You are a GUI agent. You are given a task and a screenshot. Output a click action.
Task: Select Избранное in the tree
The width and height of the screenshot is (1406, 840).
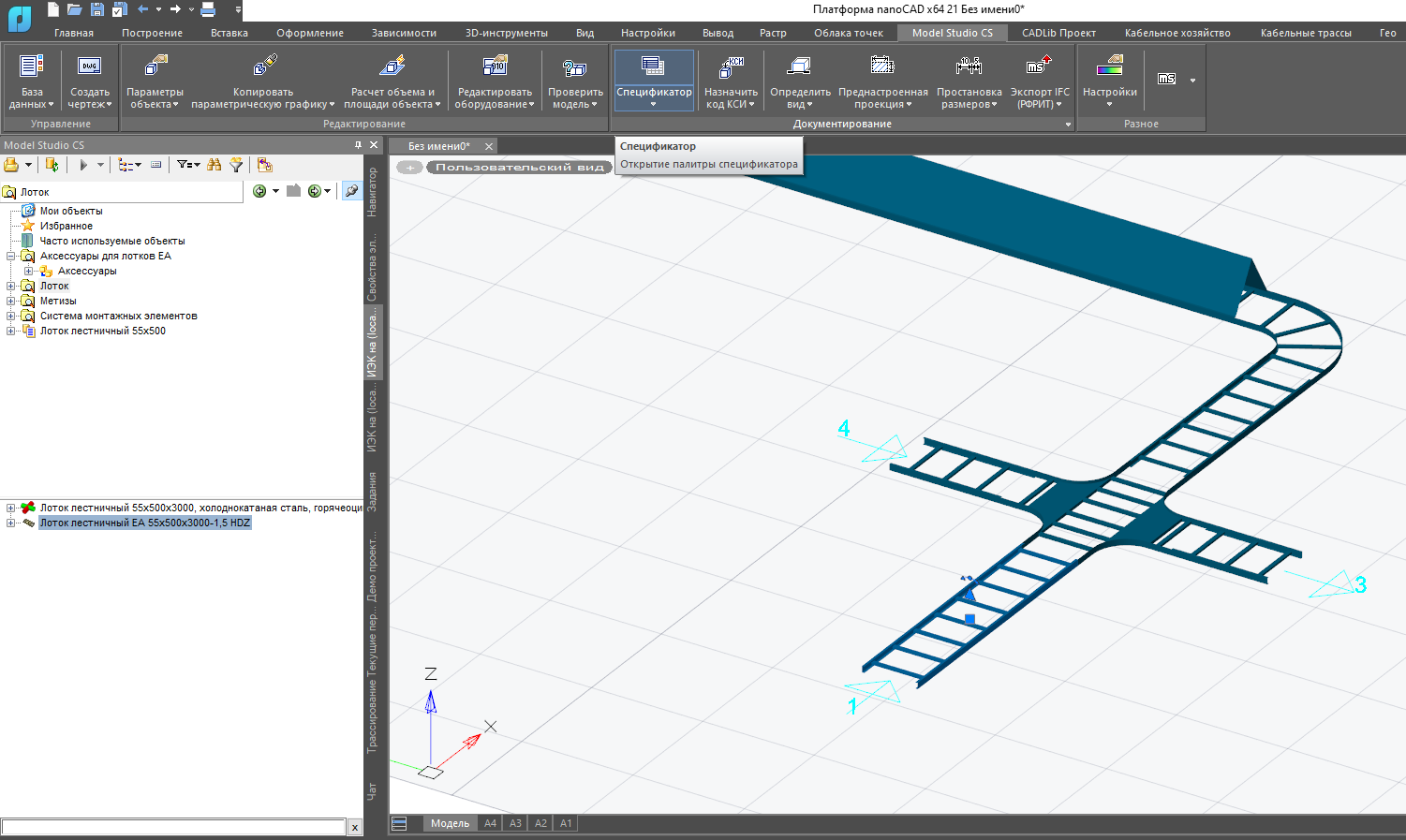pyautogui.click(x=67, y=226)
